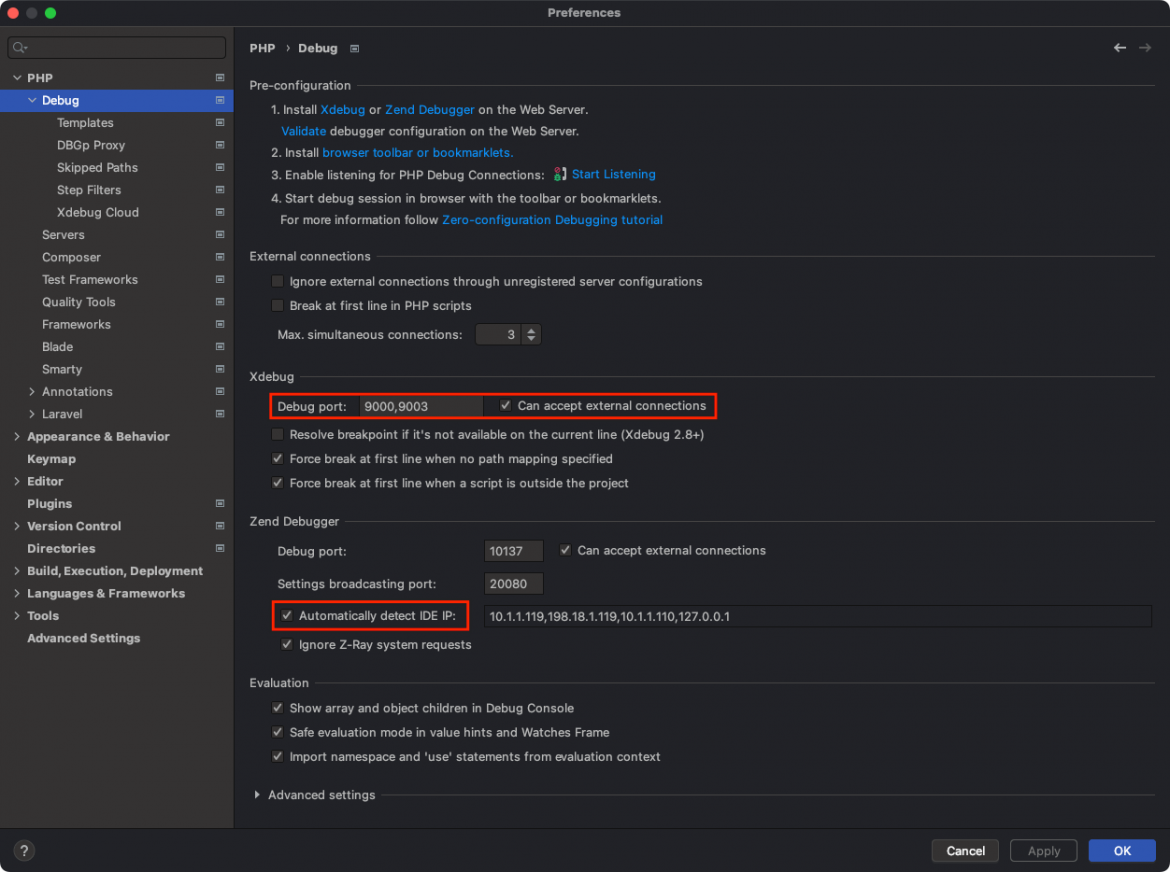
Task: Expand the Editor section
Action: tap(17, 481)
